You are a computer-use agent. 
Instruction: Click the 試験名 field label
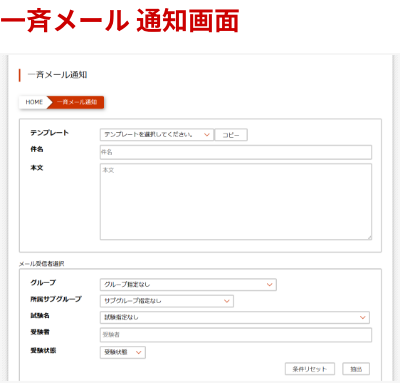pos(40,315)
